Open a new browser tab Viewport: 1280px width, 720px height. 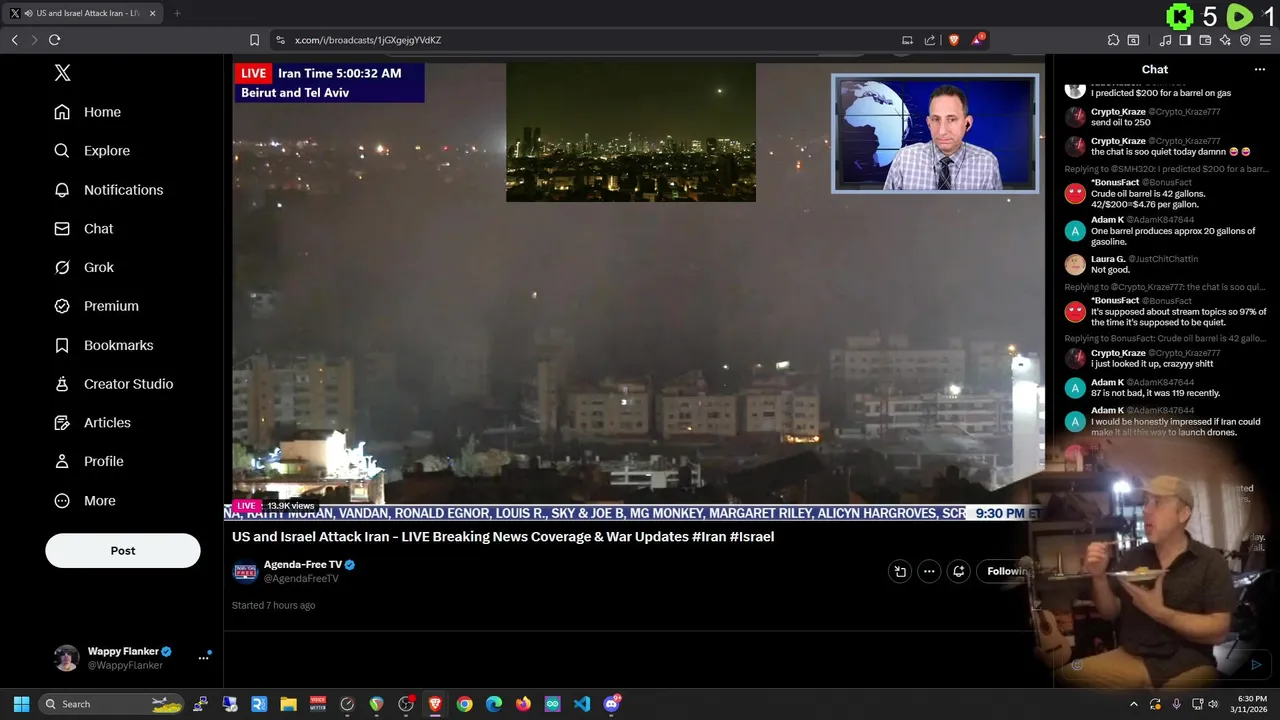coord(177,13)
